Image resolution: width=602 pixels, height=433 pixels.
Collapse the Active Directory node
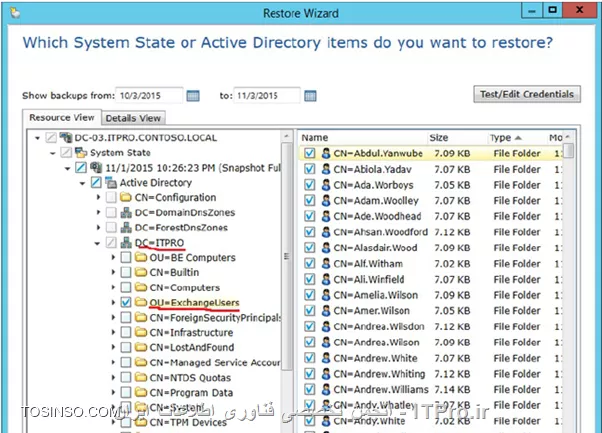[x=83, y=183]
